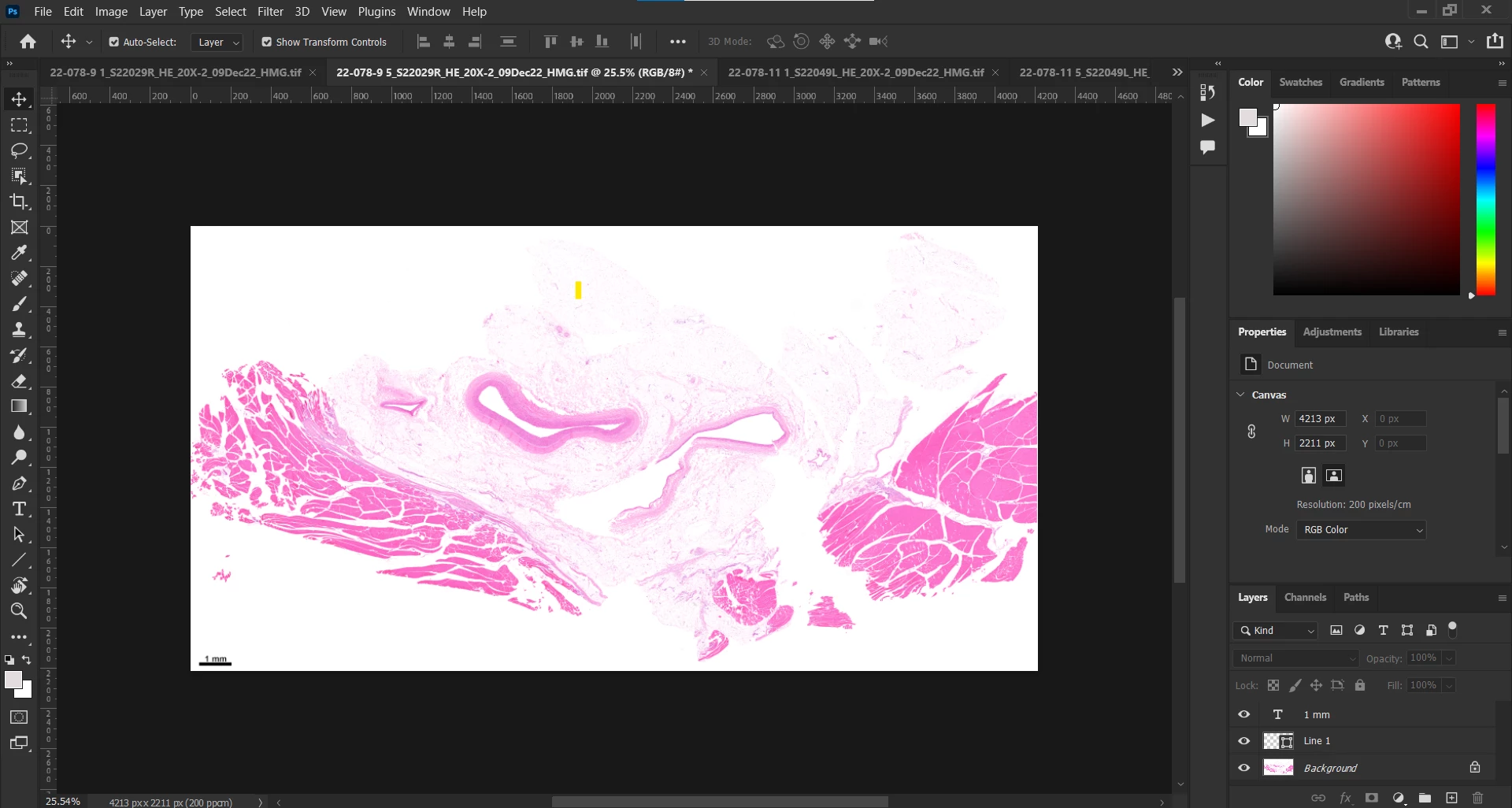Toggle the layer filter on/off switch
This screenshot has height=808, width=1512.
(x=1453, y=628)
